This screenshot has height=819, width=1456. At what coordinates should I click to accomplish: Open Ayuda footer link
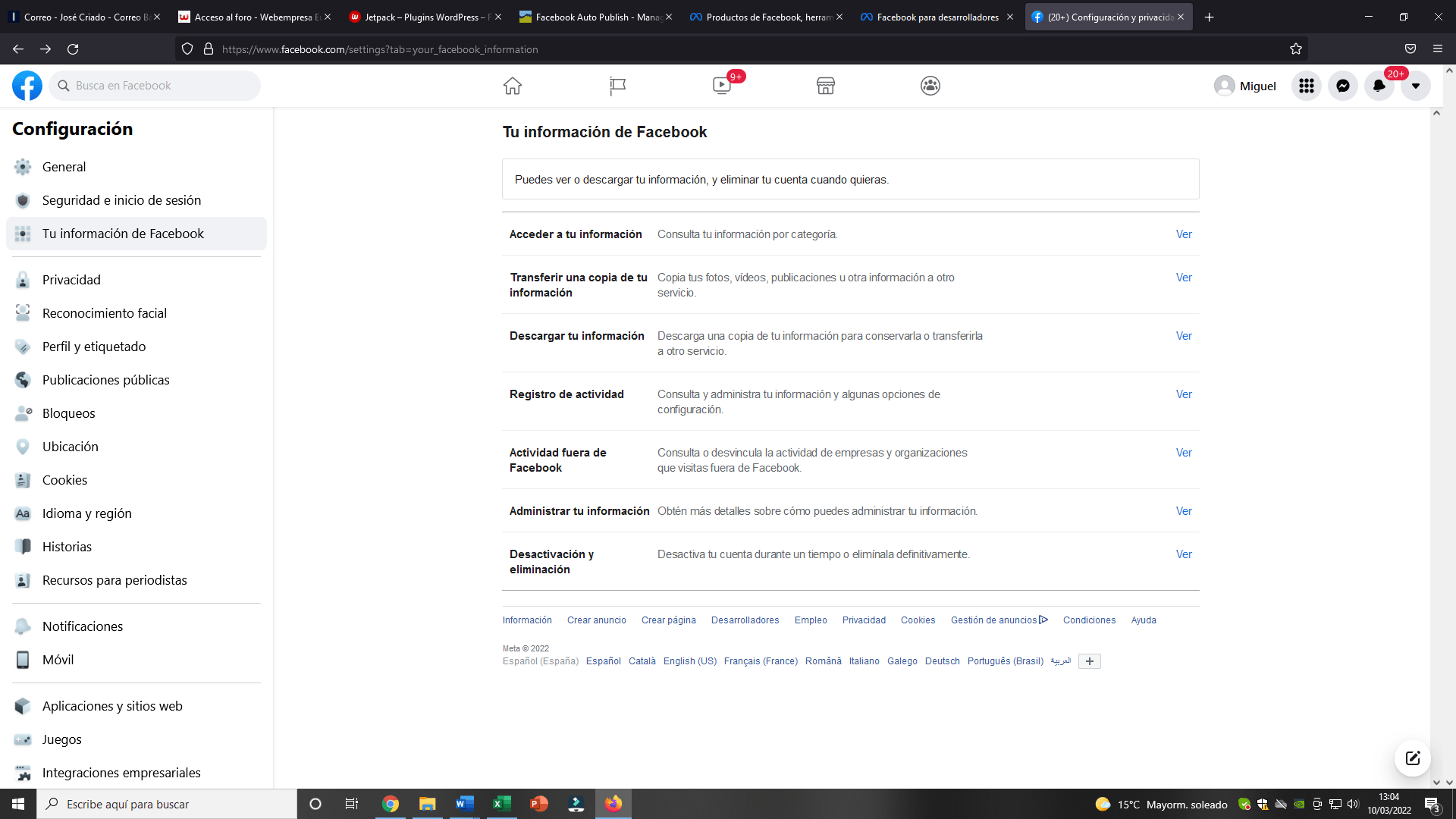point(1144,620)
